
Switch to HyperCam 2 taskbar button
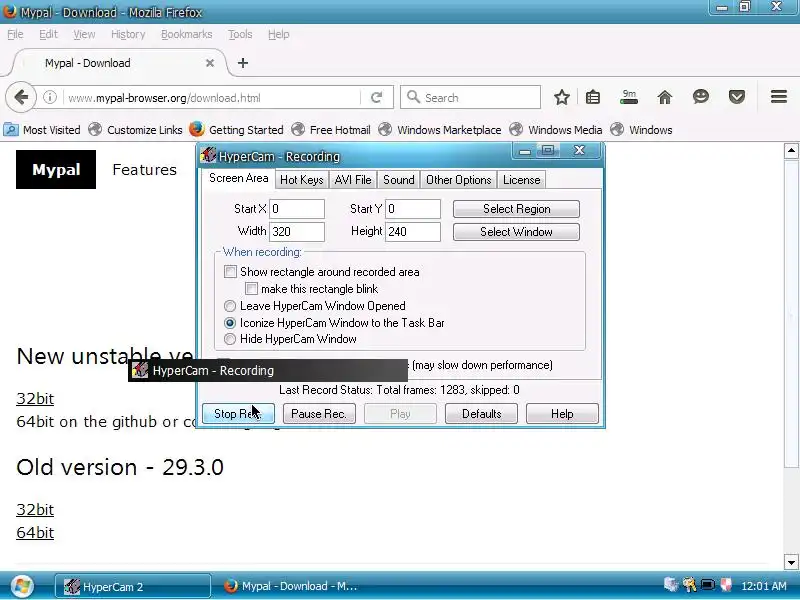click(133, 586)
